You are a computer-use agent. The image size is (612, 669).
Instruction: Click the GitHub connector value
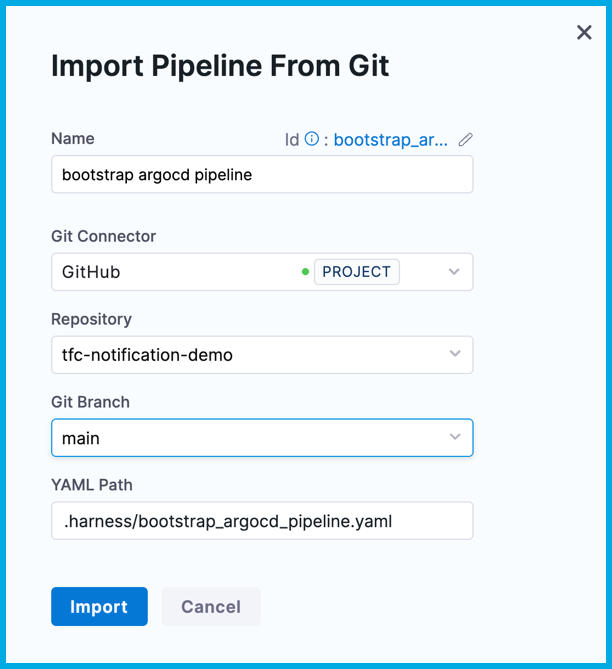92,272
